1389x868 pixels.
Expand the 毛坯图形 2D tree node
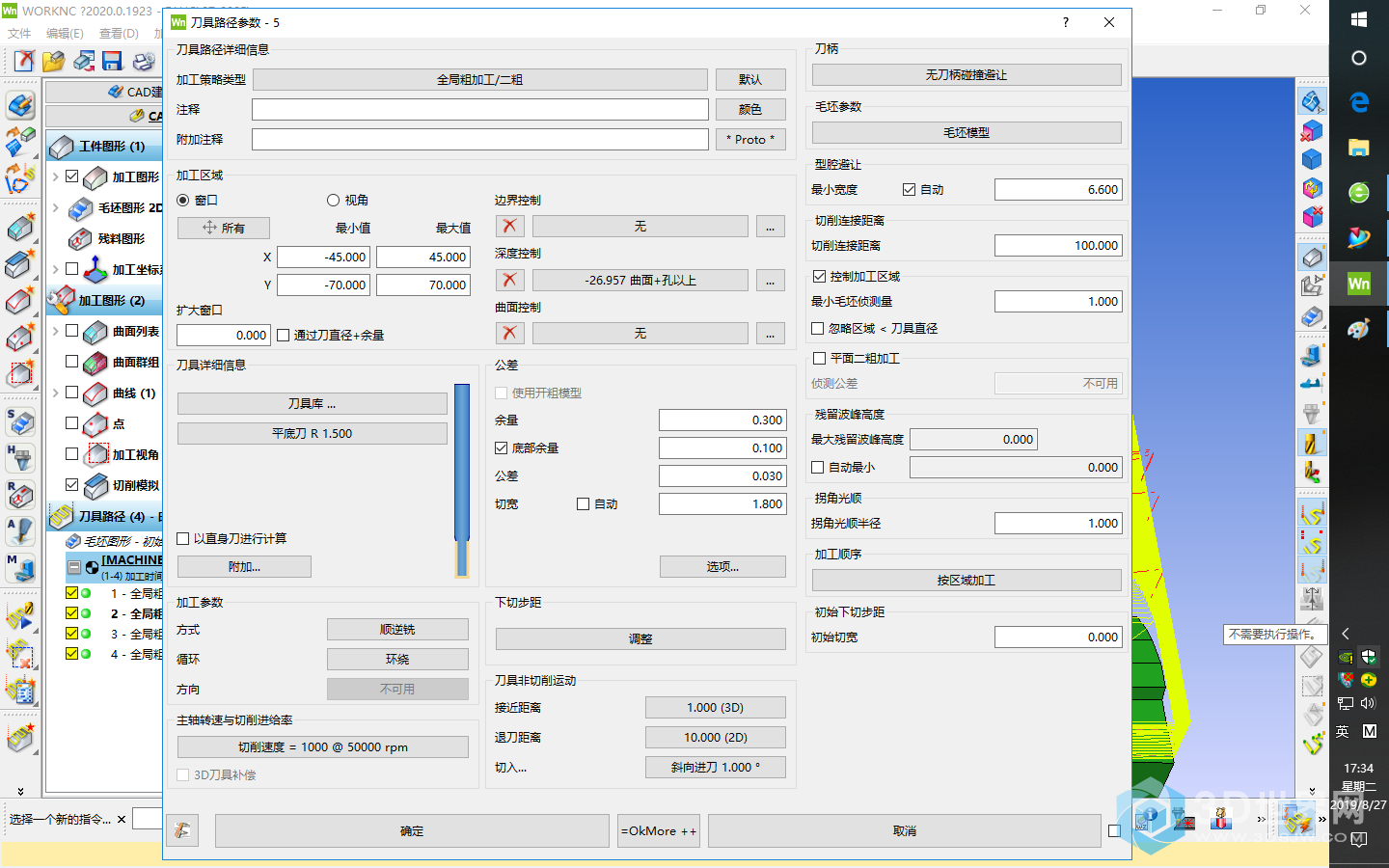(55, 207)
